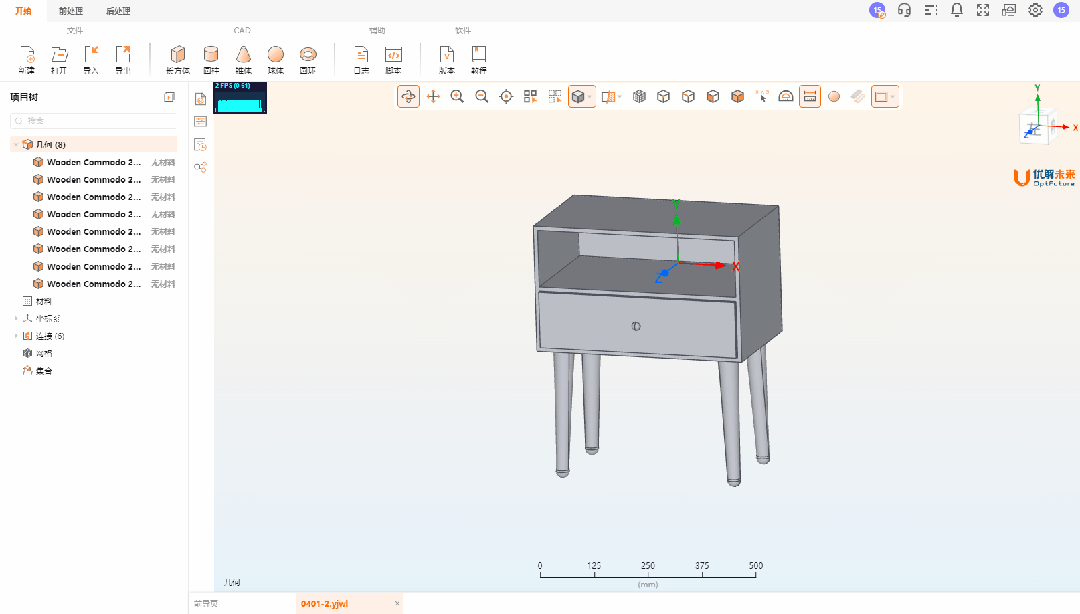This screenshot has height=614, width=1080.
Task: Expand the coordinate system tree node
Action: pos(16,318)
